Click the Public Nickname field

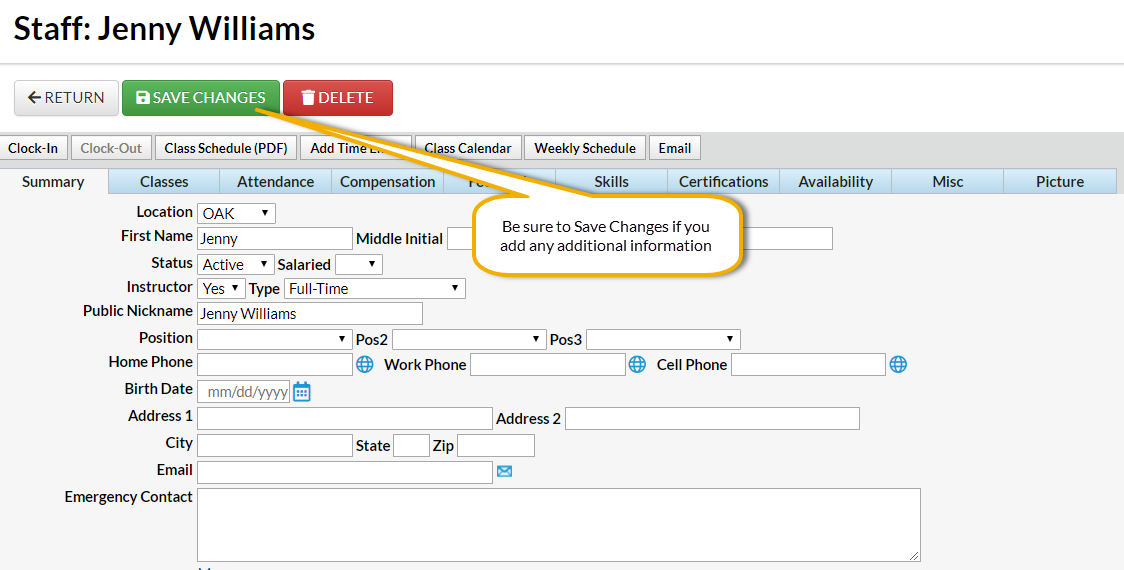coord(310,313)
